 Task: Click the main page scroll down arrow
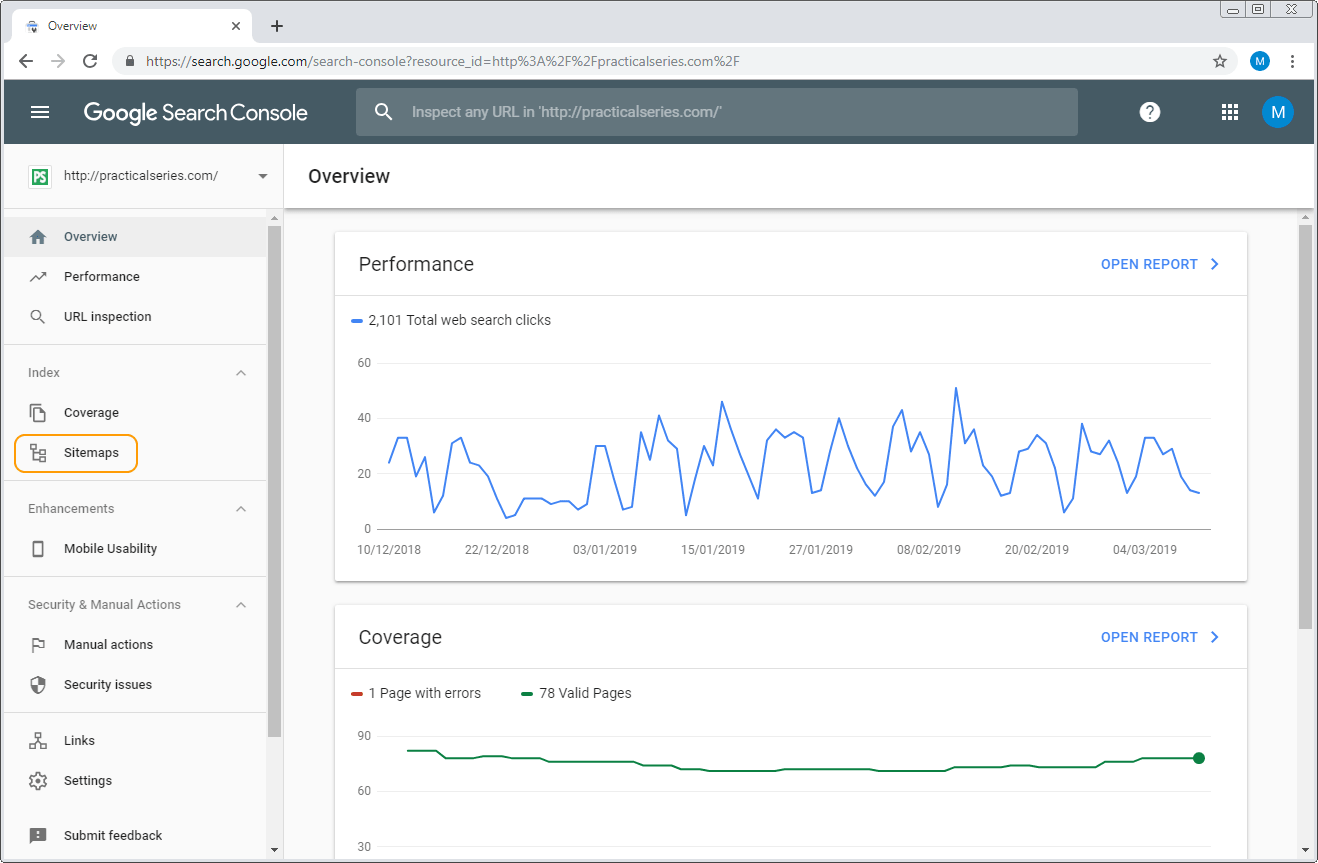[1305, 849]
